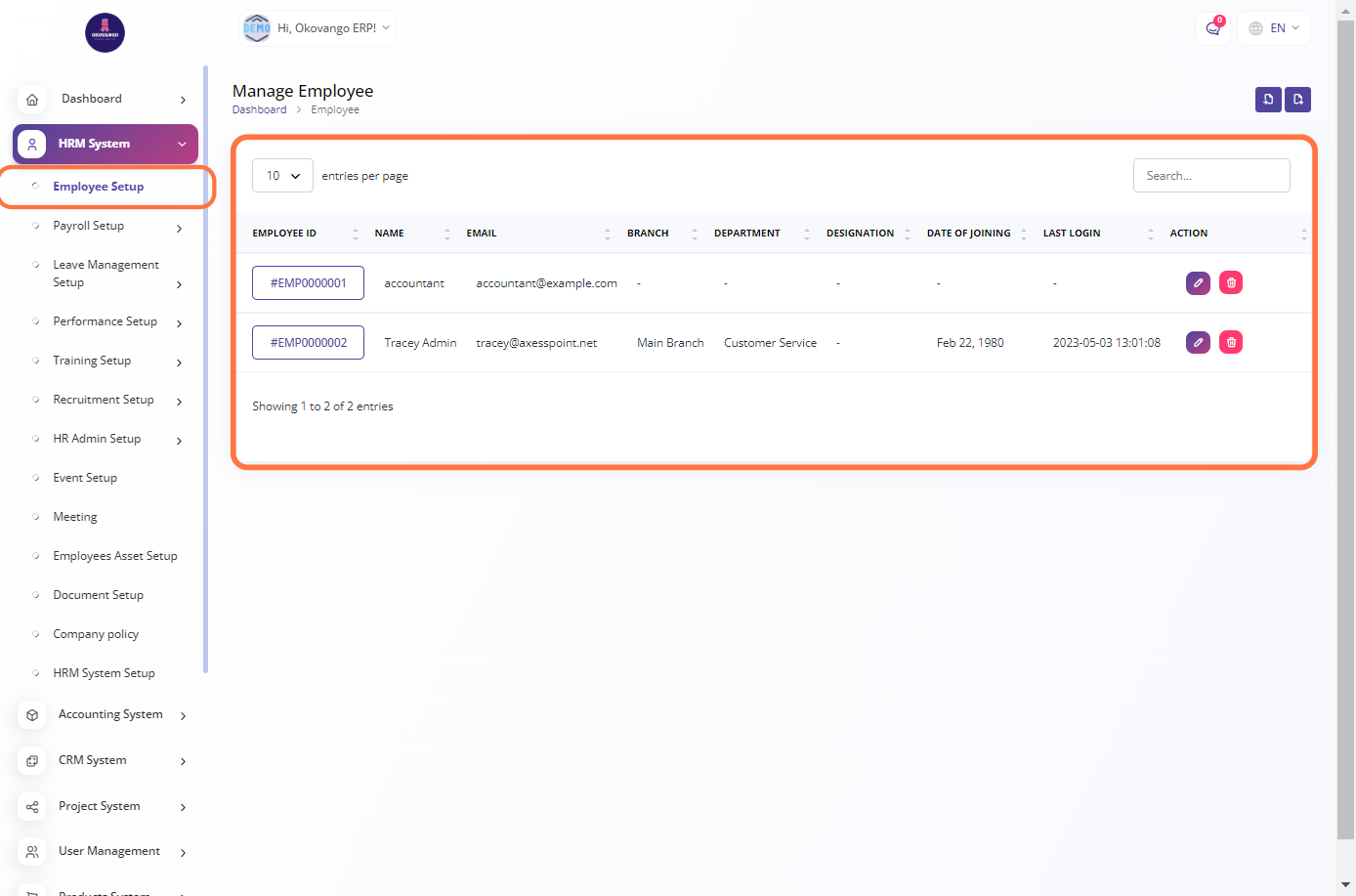This screenshot has width=1356, height=896.
Task: Click the export employee file icon
Action: point(1297,100)
